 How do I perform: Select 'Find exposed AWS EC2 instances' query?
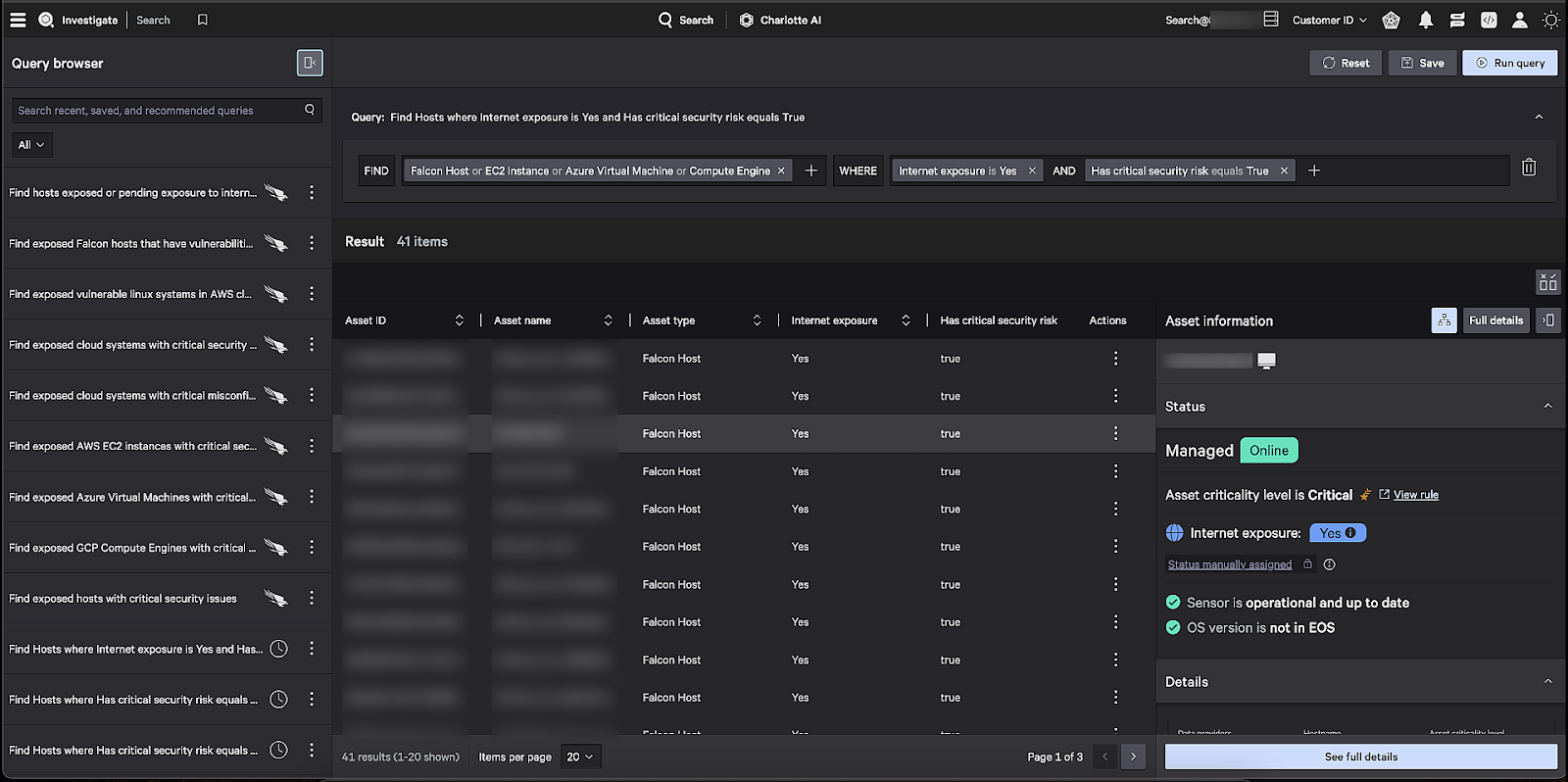point(133,446)
